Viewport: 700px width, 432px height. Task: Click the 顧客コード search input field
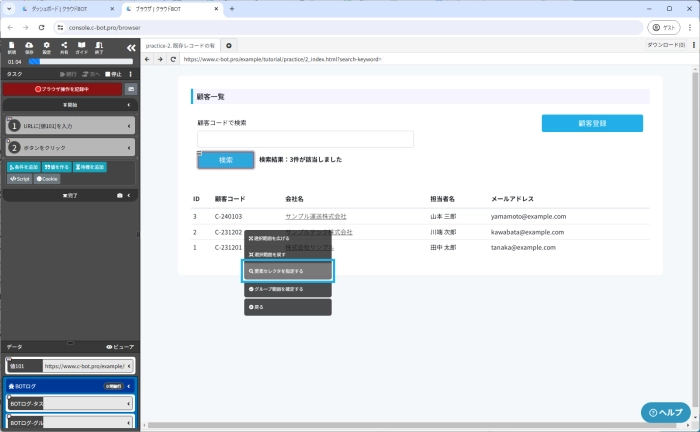(x=305, y=139)
